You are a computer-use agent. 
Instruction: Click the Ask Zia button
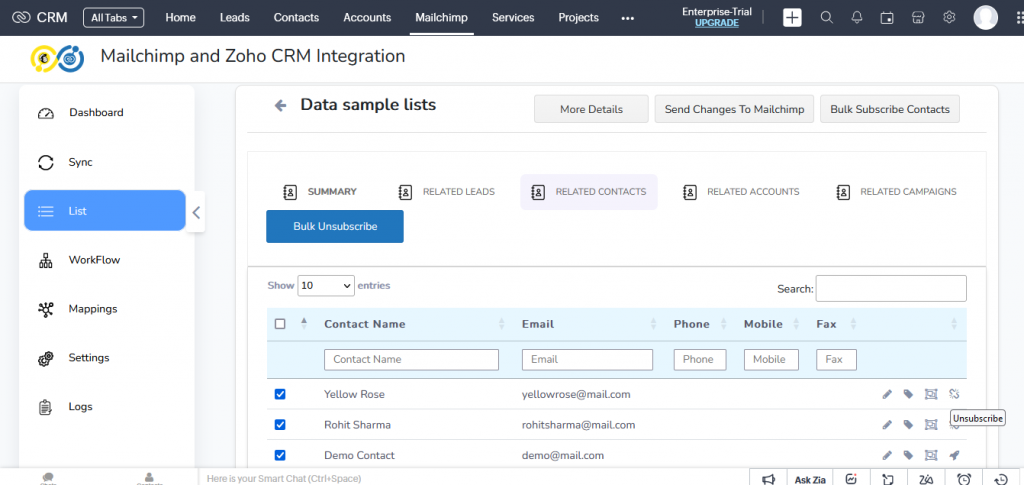pyautogui.click(x=810, y=479)
